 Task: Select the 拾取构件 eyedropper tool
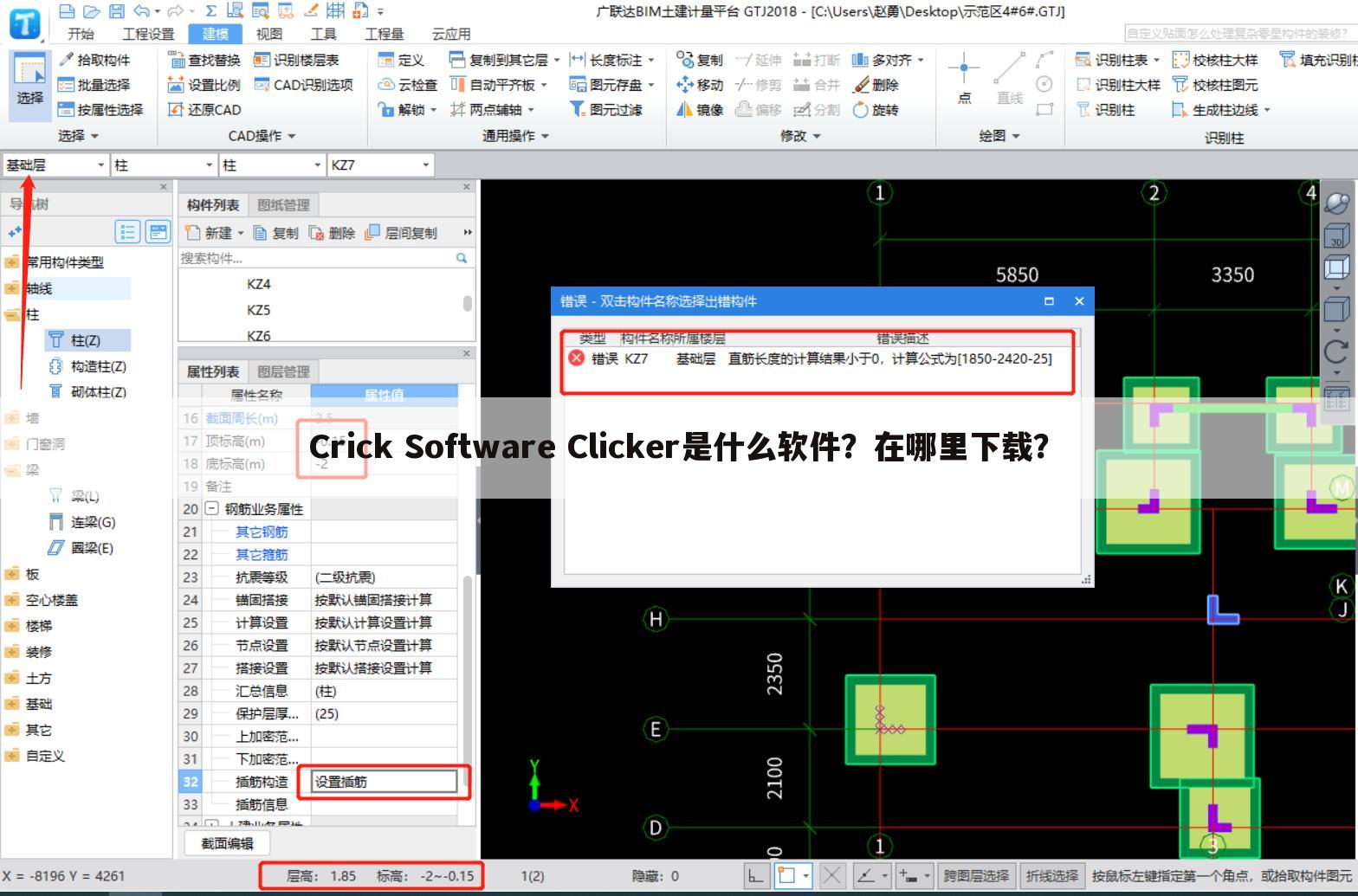[x=94, y=60]
